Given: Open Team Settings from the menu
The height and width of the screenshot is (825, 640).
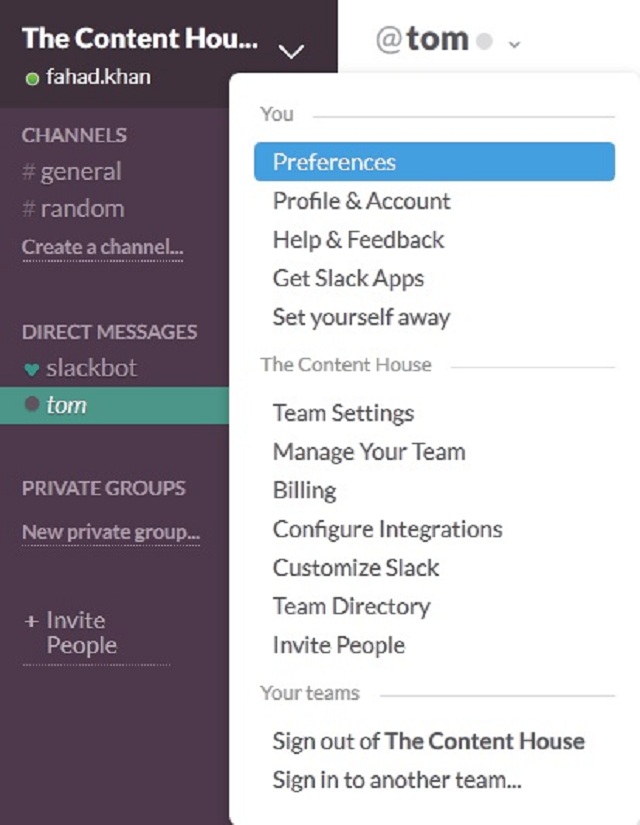Looking at the screenshot, I should pyautogui.click(x=342, y=412).
